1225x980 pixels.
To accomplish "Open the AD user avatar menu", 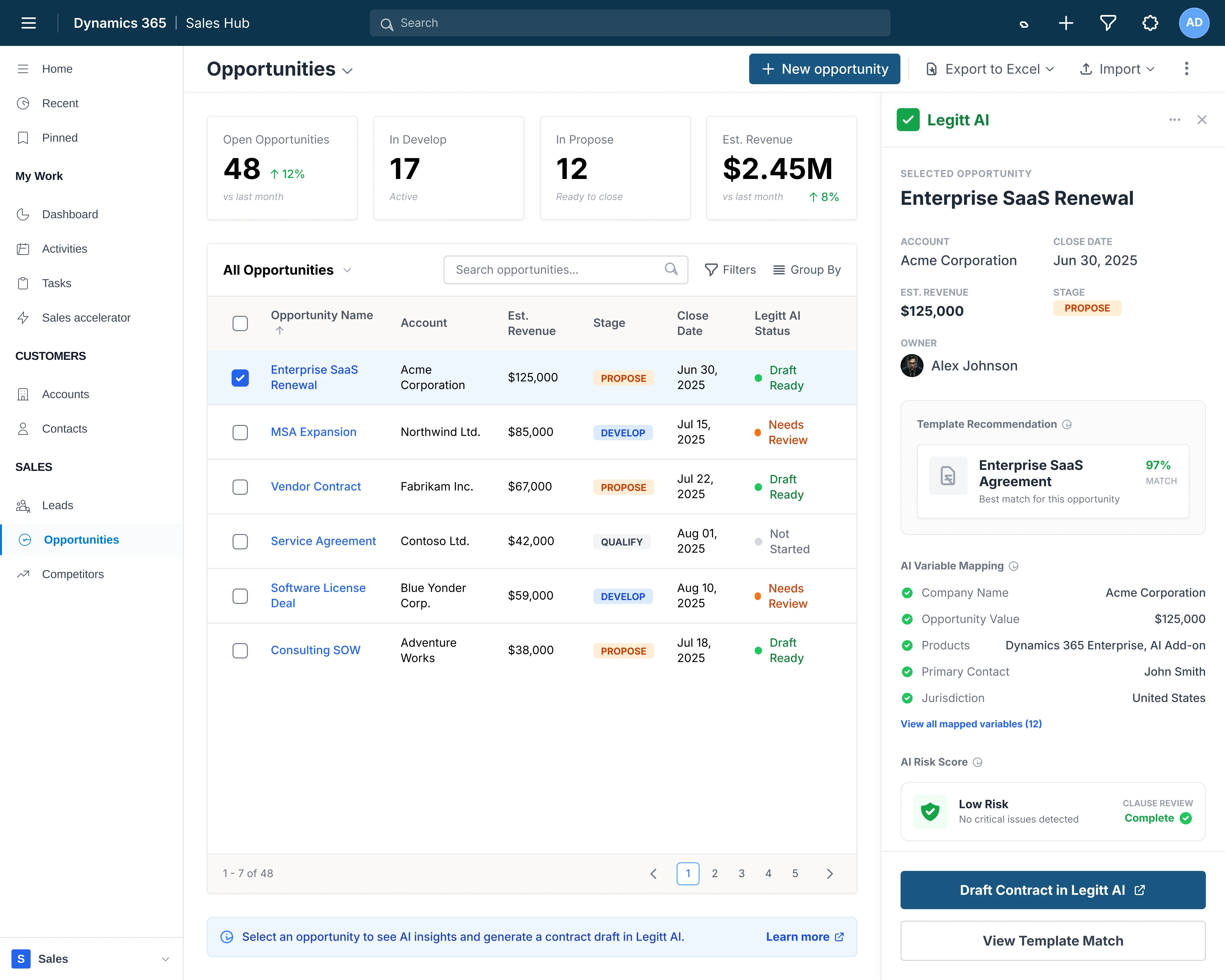I will [1194, 23].
